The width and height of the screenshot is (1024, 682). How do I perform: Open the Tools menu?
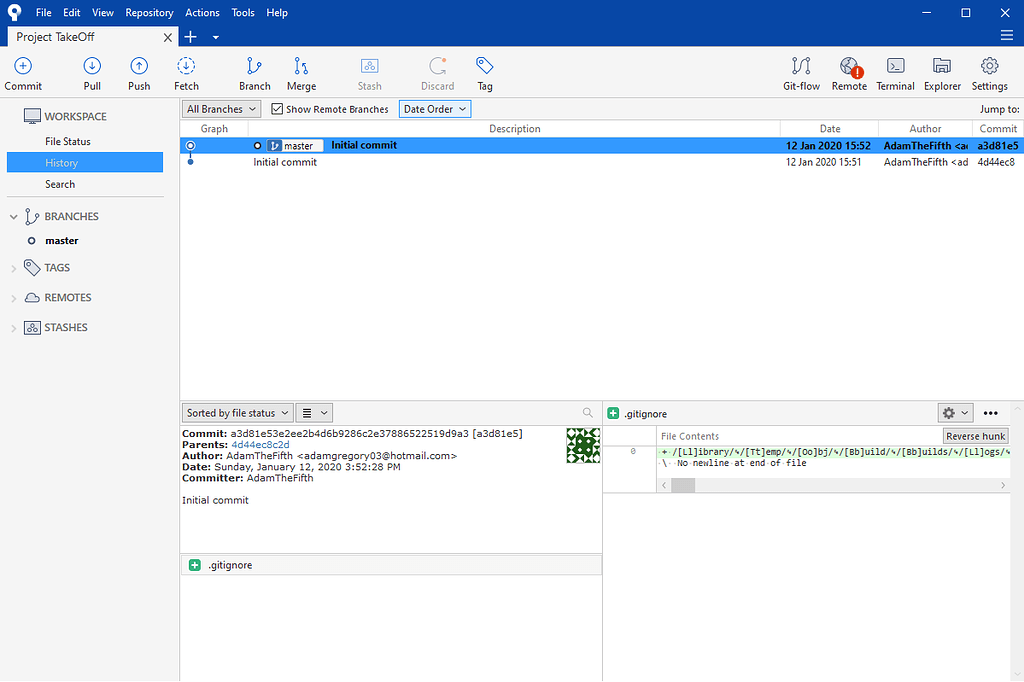[x=243, y=12]
